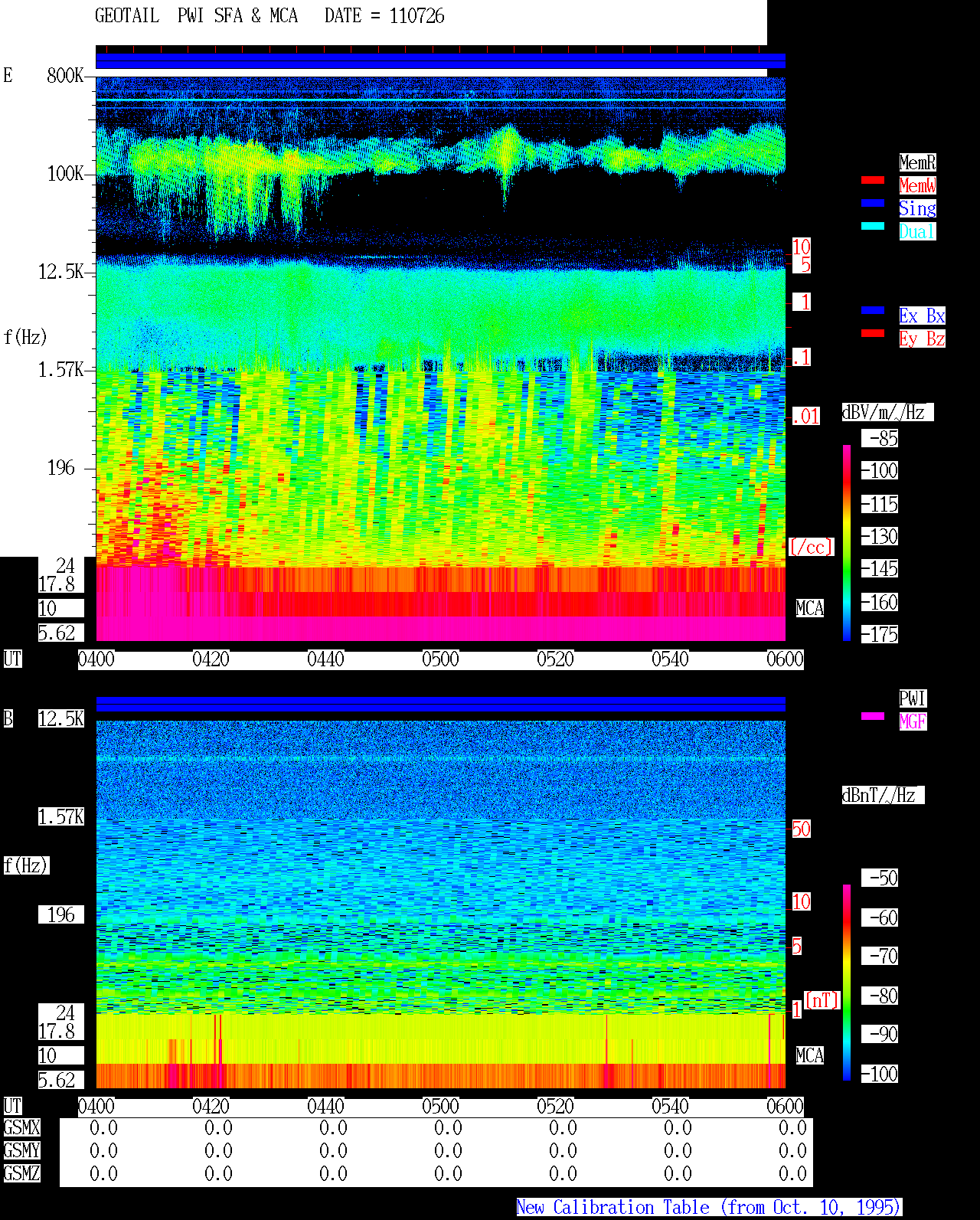The image size is (980, 1220).
Task: Select the MGF legend label
Action: point(913,721)
